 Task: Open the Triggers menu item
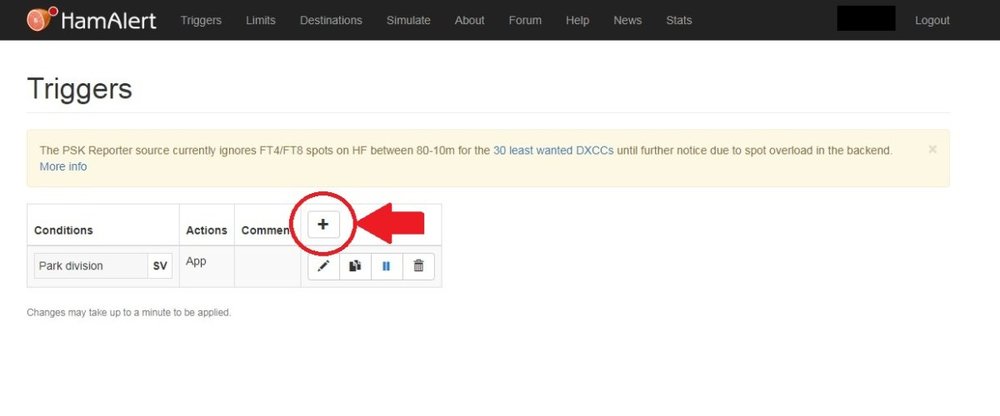click(201, 20)
